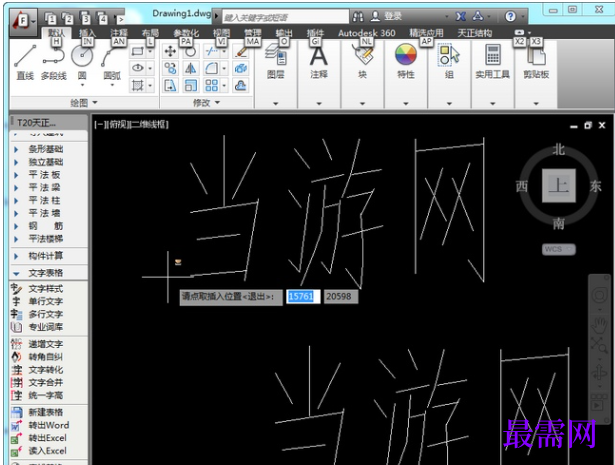Click the Rectangle tool icon
The height and width of the screenshot is (465, 615).
138,51
